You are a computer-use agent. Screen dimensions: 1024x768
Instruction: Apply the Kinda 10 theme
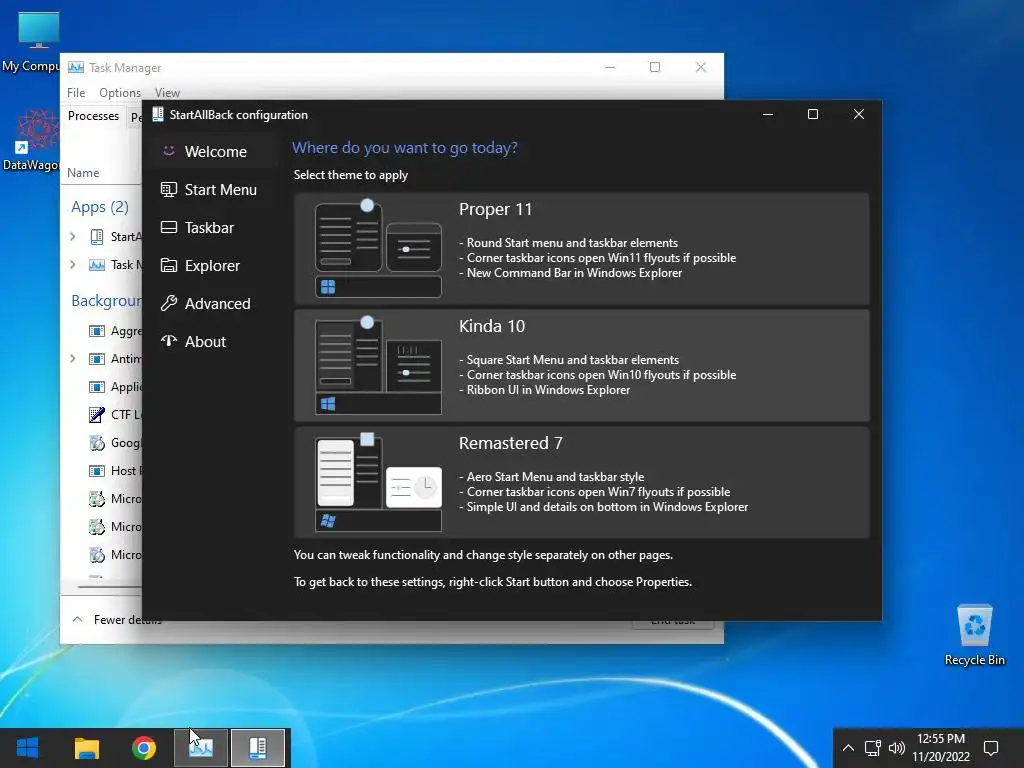(581, 366)
